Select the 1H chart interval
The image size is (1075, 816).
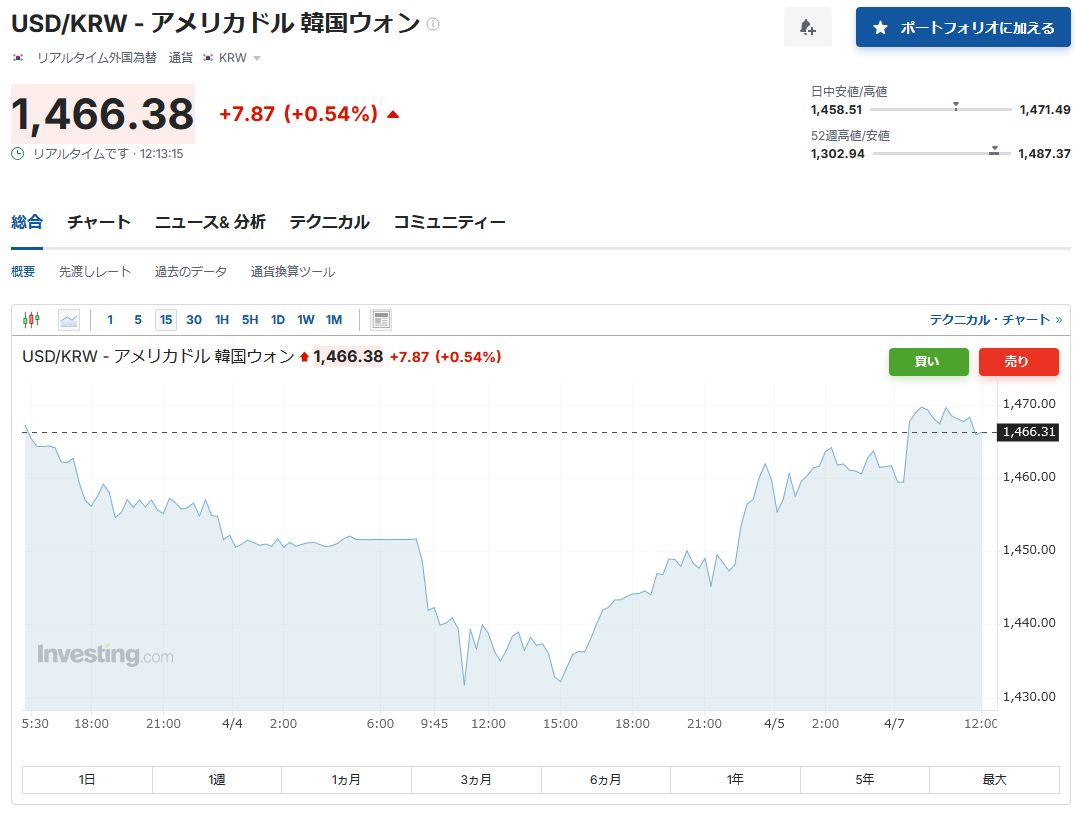pyautogui.click(x=222, y=320)
